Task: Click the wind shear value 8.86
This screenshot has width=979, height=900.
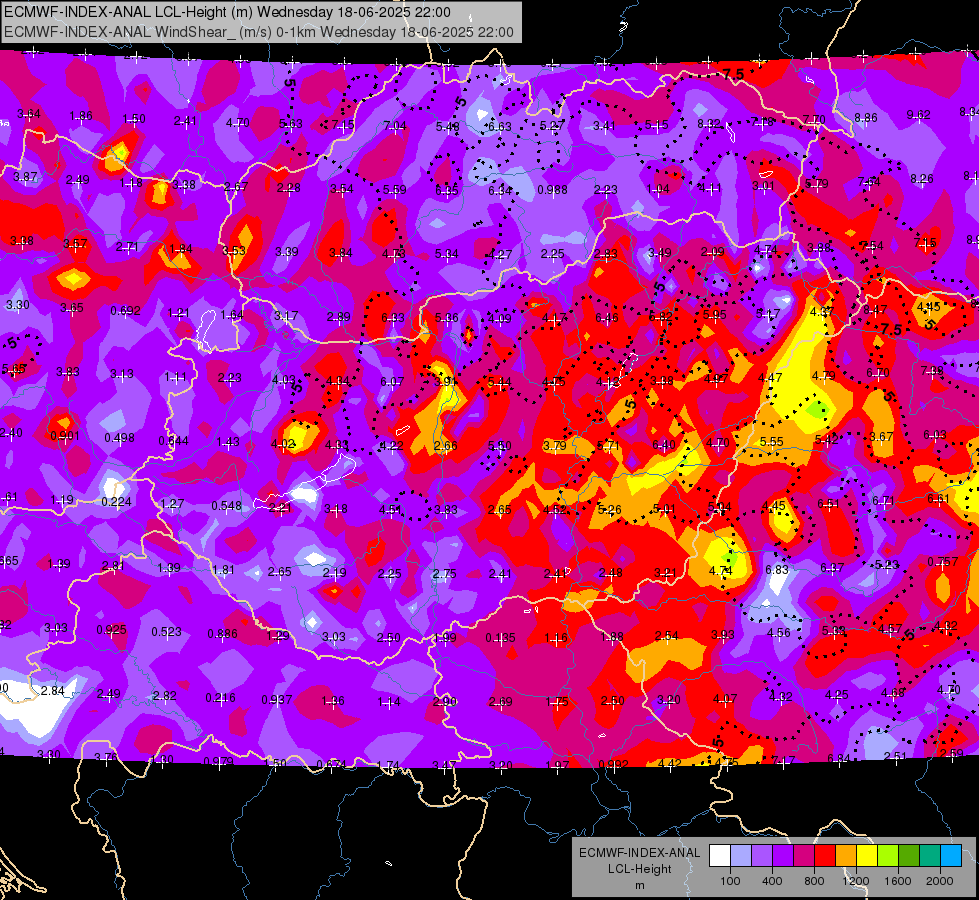Action: (x=866, y=117)
